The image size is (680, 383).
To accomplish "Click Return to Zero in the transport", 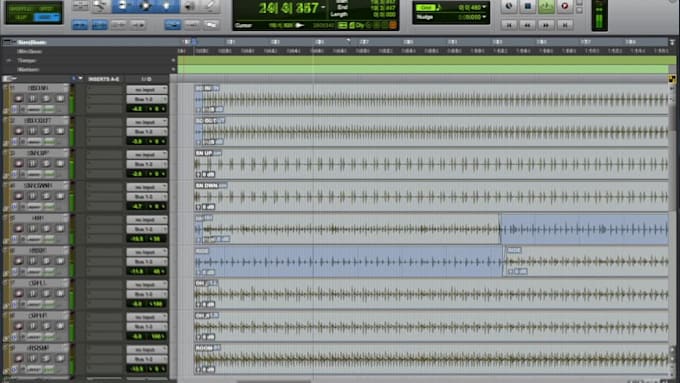I will (509, 25).
